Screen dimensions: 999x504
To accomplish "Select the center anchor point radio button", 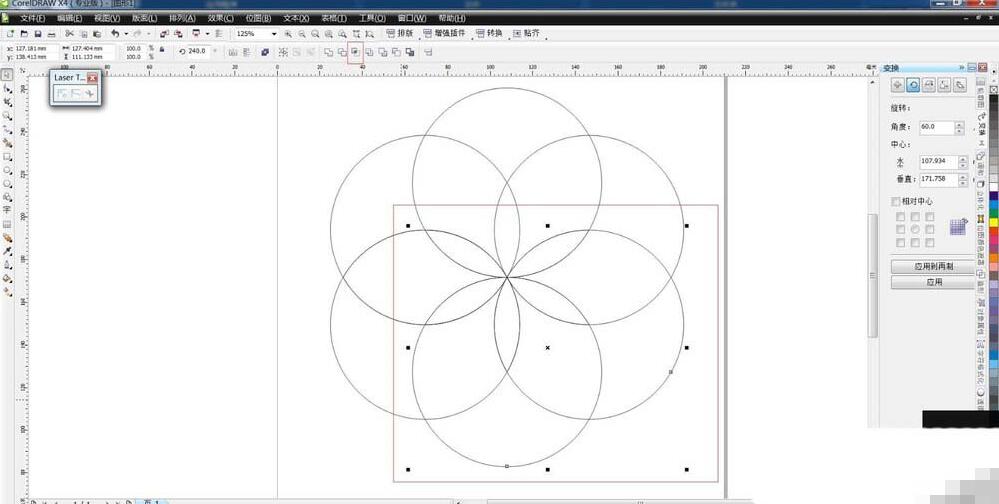I will (x=914, y=229).
